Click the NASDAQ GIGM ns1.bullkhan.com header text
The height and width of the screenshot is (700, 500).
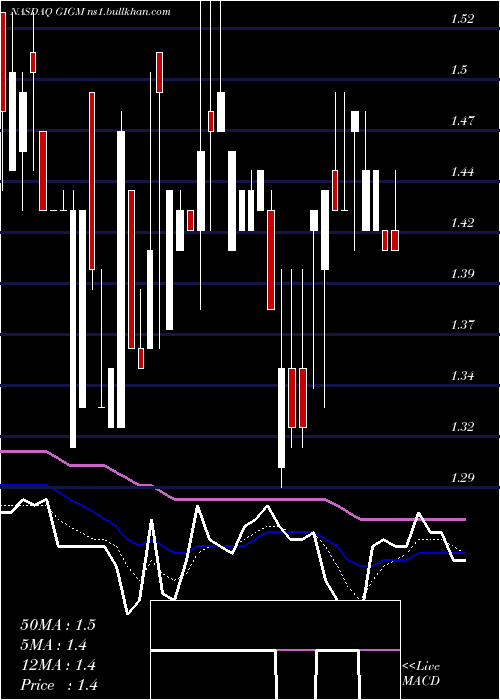(90, 12)
